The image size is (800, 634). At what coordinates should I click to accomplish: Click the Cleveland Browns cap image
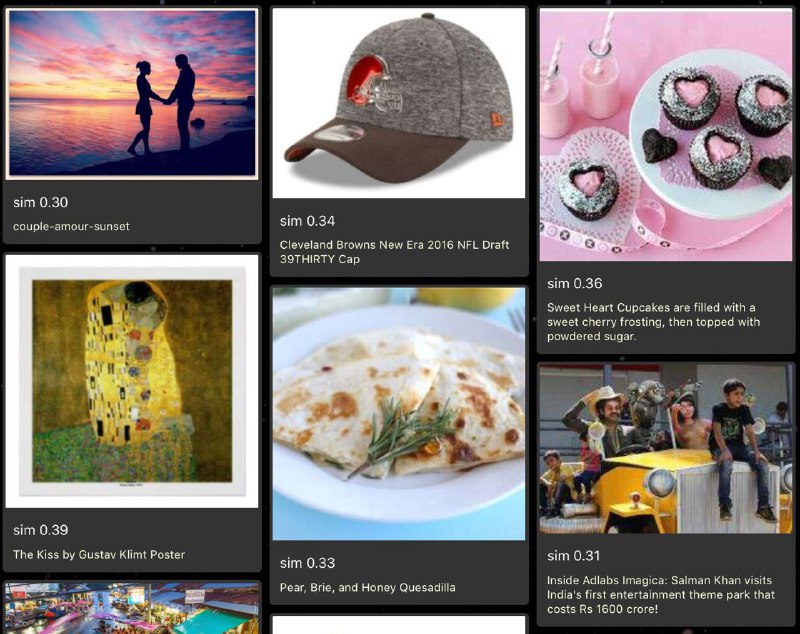pyautogui.click(x=398, y=103)
